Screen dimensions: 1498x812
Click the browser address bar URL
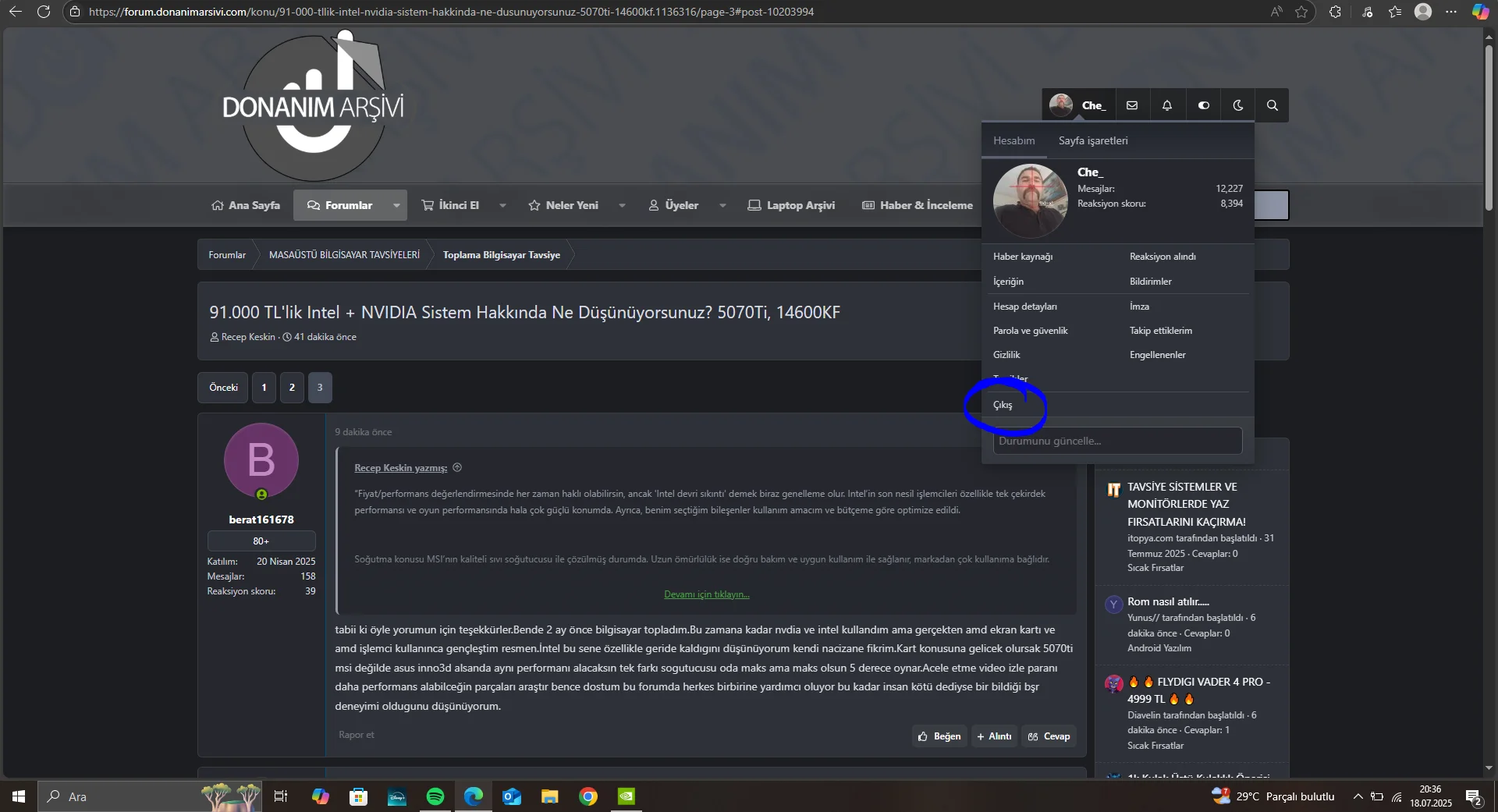(451, 12)
